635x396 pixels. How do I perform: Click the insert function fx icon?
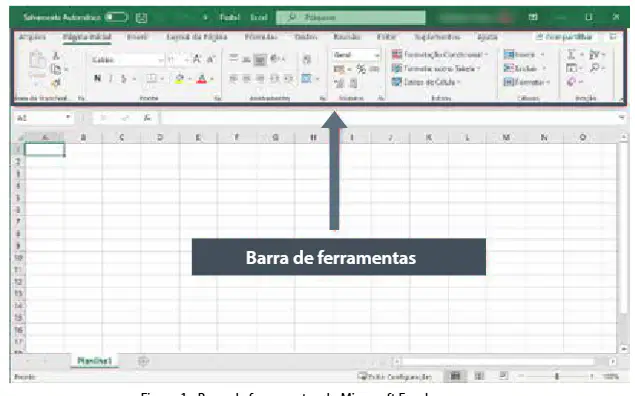coord(147,118)
